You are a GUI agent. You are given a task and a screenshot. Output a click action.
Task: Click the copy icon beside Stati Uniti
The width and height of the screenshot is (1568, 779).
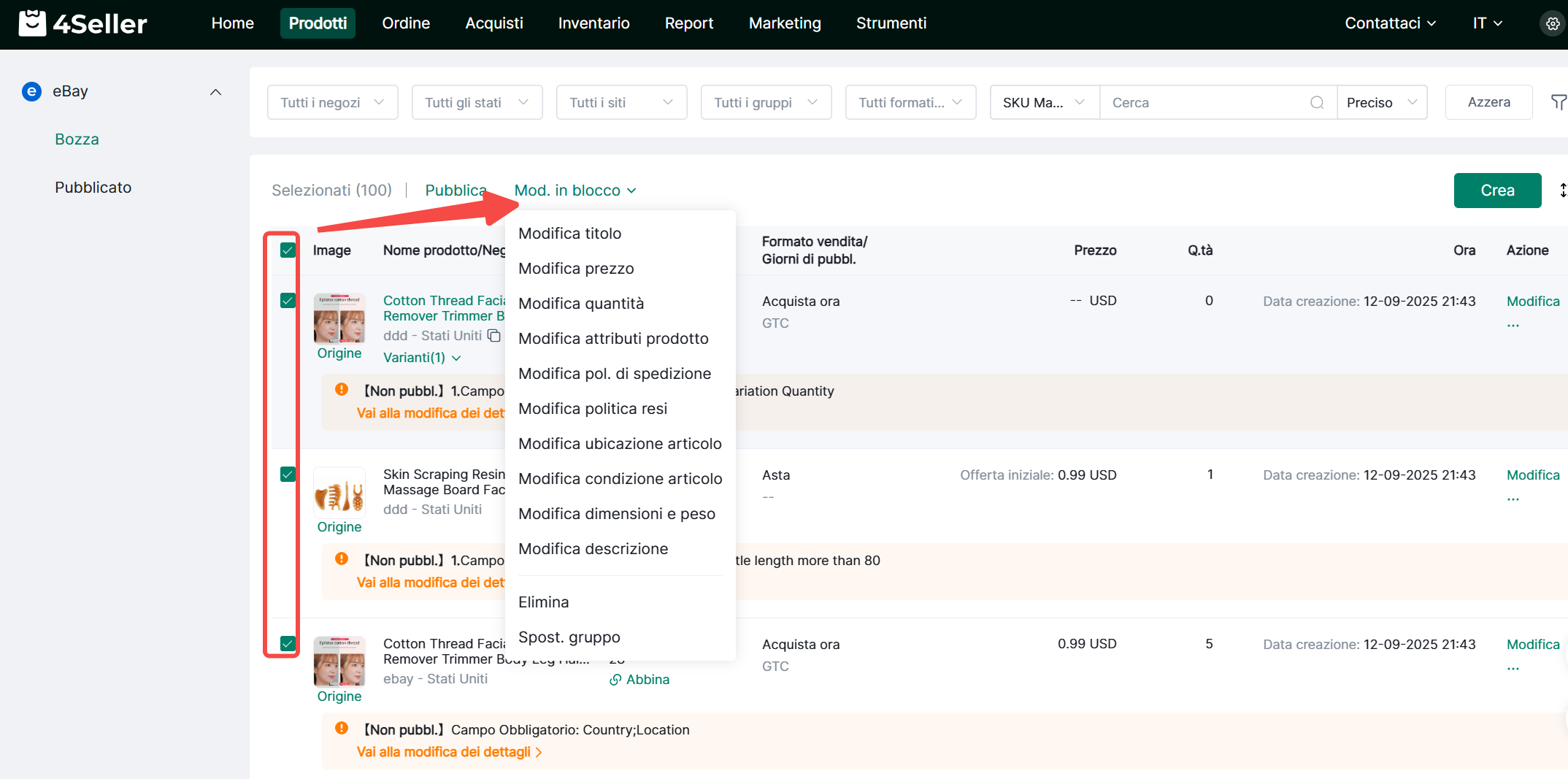(x=494, y=336)
